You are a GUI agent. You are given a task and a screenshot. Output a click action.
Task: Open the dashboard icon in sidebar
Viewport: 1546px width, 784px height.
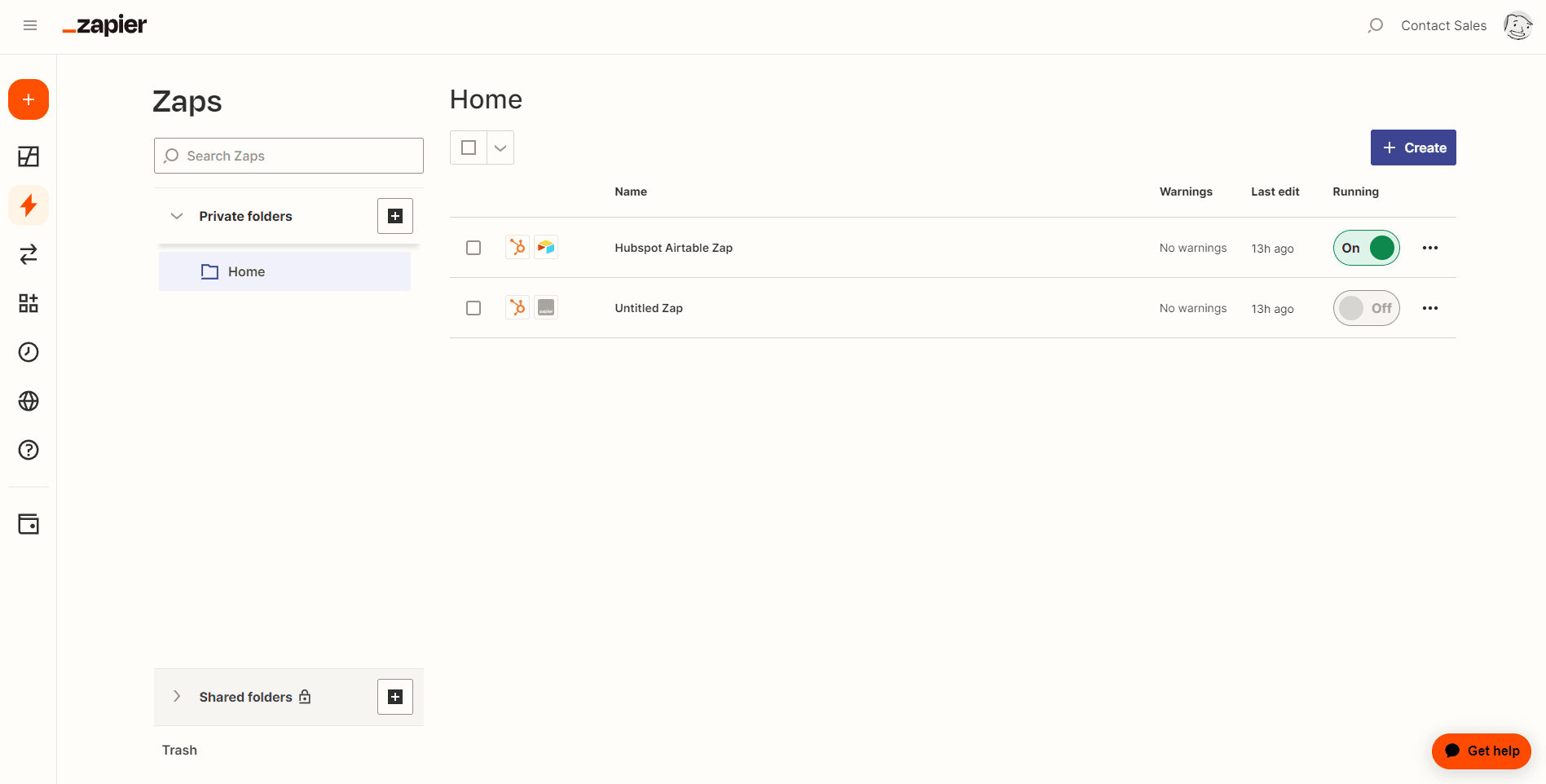tap(29, 156)
